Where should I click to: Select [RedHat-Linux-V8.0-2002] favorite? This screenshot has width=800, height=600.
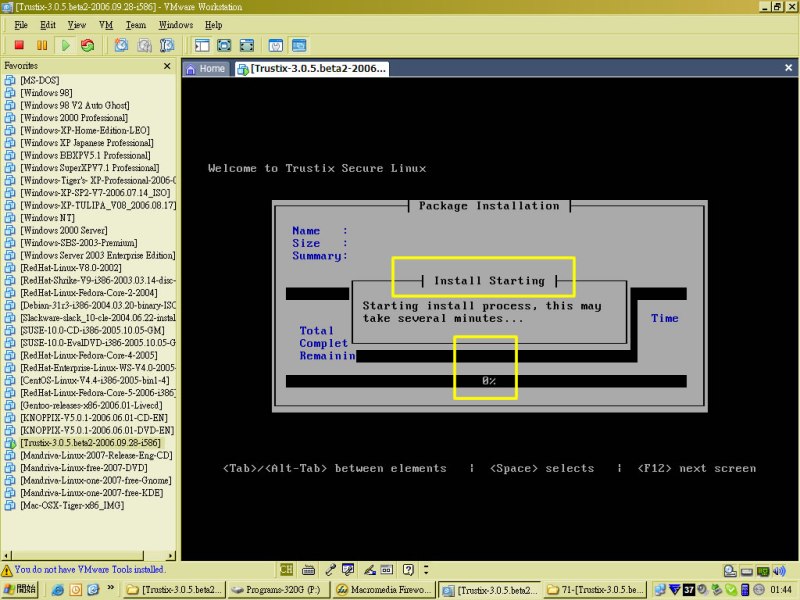tap(70, 267)
